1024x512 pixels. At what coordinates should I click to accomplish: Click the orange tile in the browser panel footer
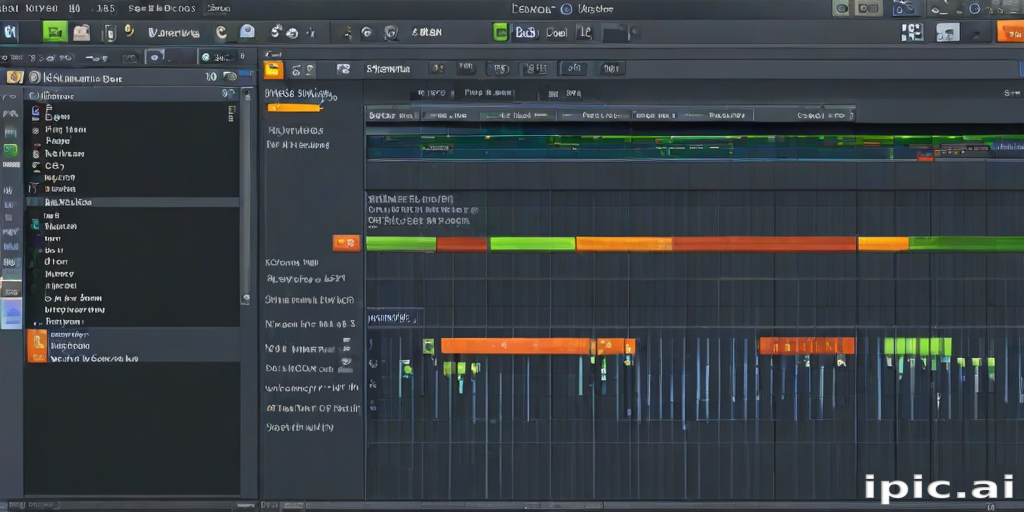tap(37, 345)
